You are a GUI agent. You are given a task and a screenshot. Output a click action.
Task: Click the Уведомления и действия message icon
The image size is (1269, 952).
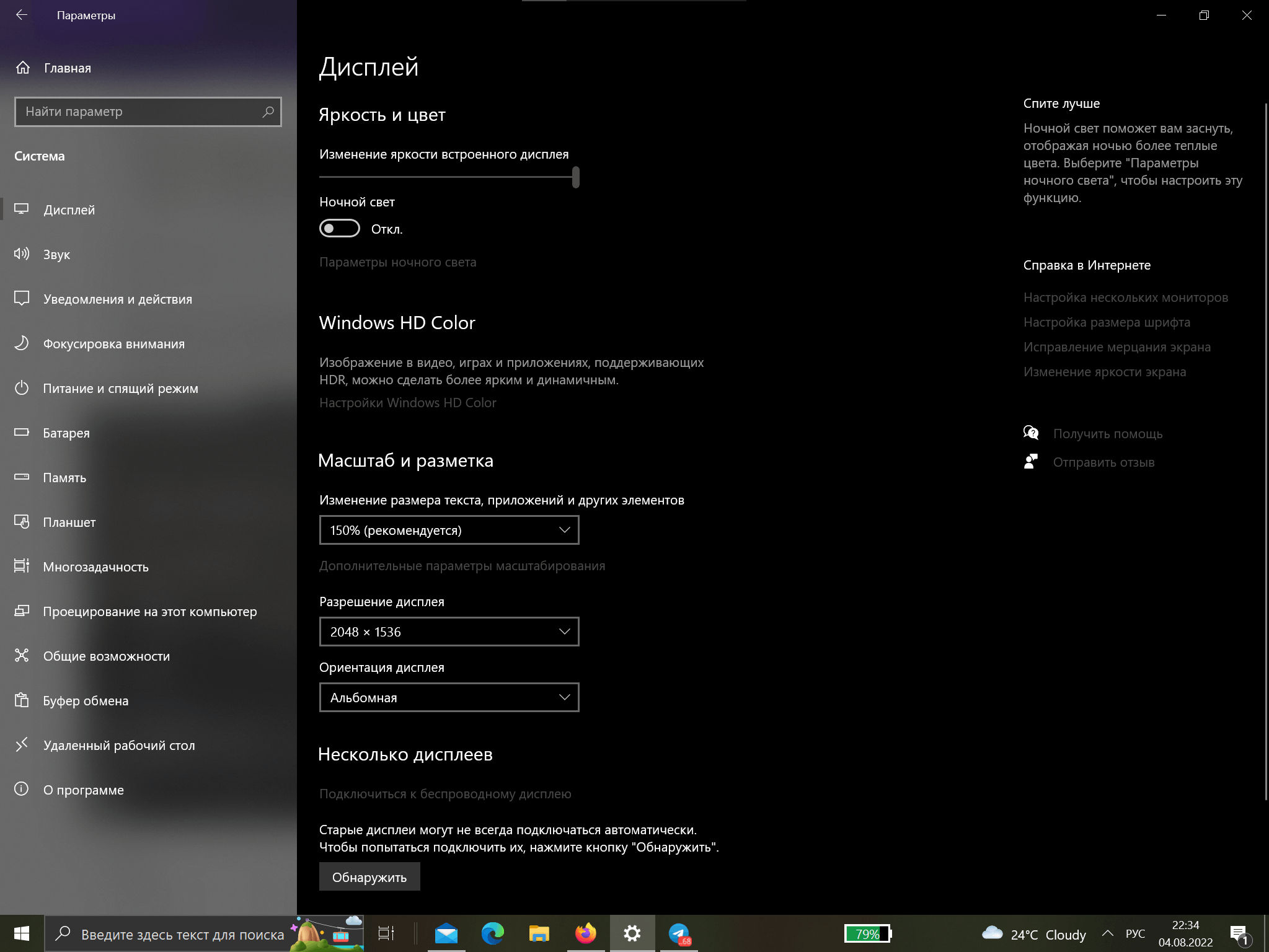coord(22,299)
